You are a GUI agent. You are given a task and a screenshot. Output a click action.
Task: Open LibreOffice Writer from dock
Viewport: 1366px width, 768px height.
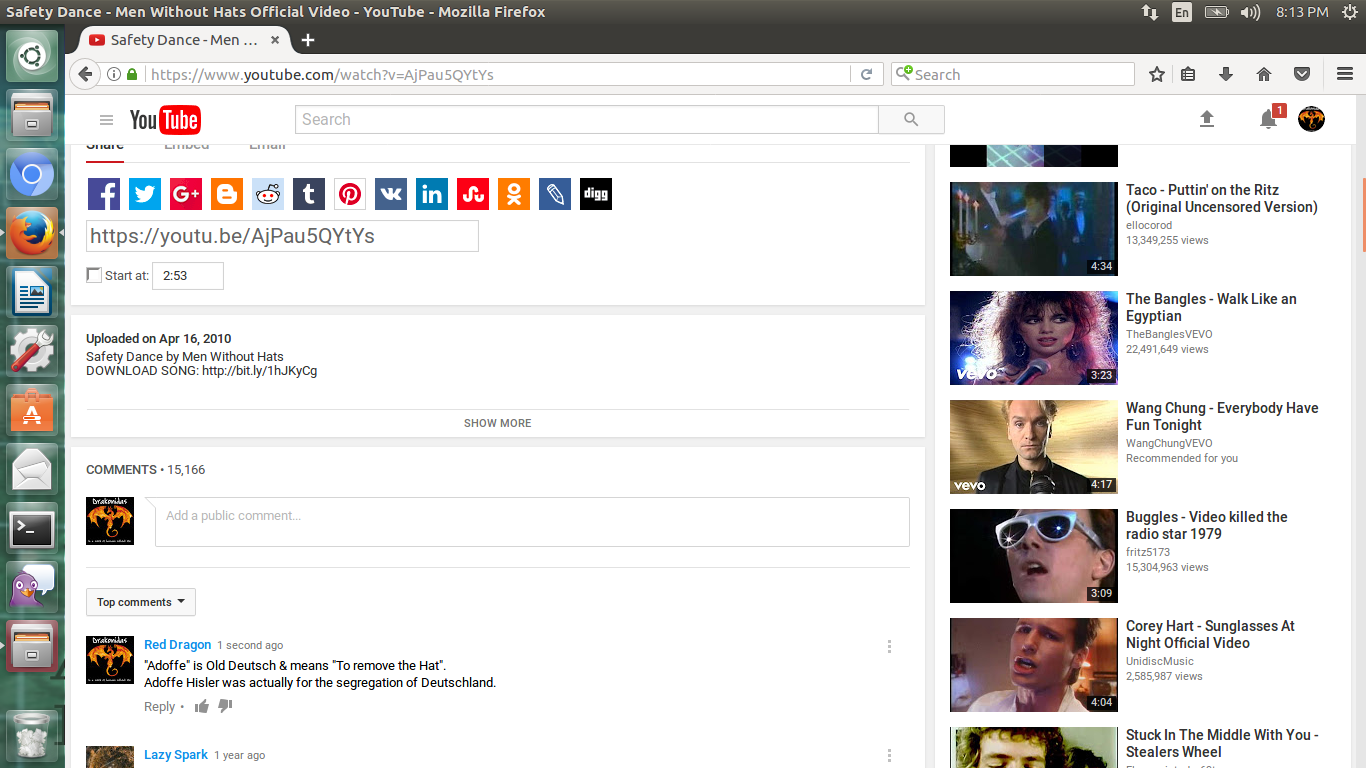click(x=32, y=294)
